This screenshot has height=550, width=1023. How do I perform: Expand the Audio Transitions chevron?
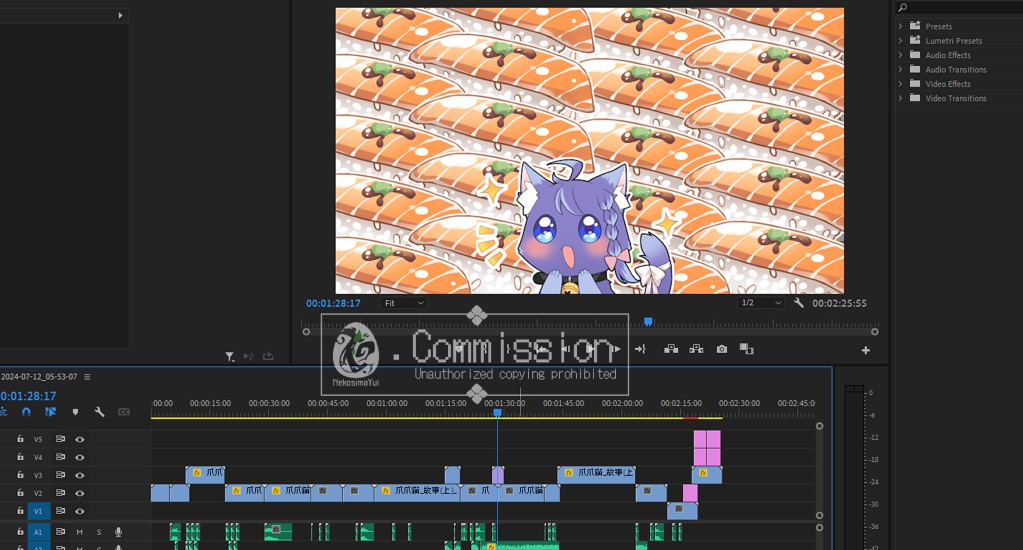pyautogui.click(x=900, y=69)
